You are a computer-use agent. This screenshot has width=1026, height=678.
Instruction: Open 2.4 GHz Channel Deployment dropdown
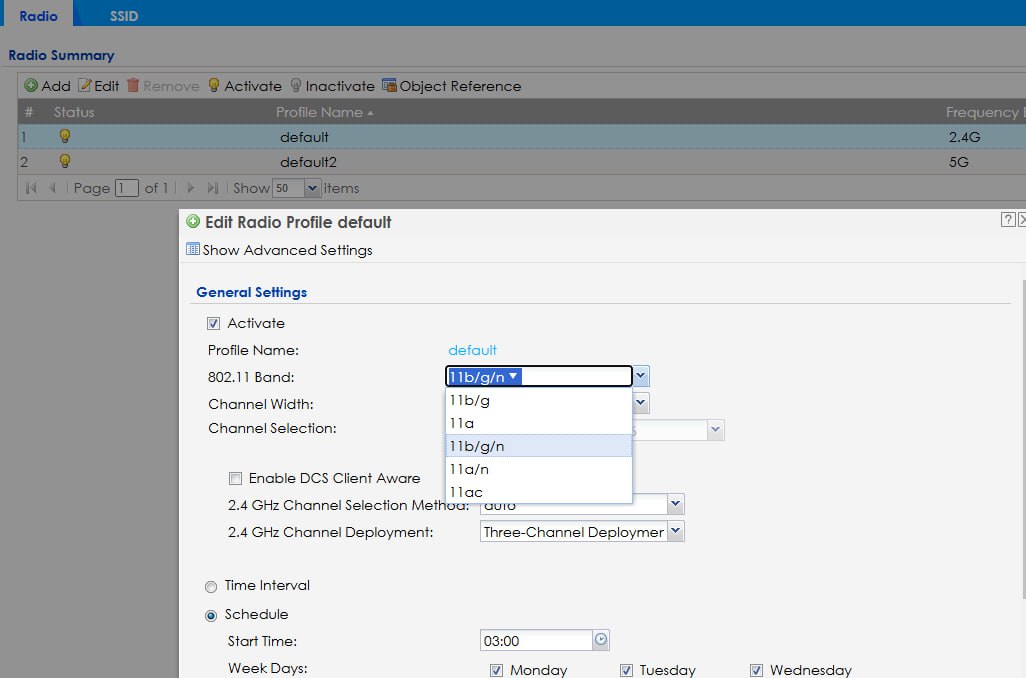676,531
